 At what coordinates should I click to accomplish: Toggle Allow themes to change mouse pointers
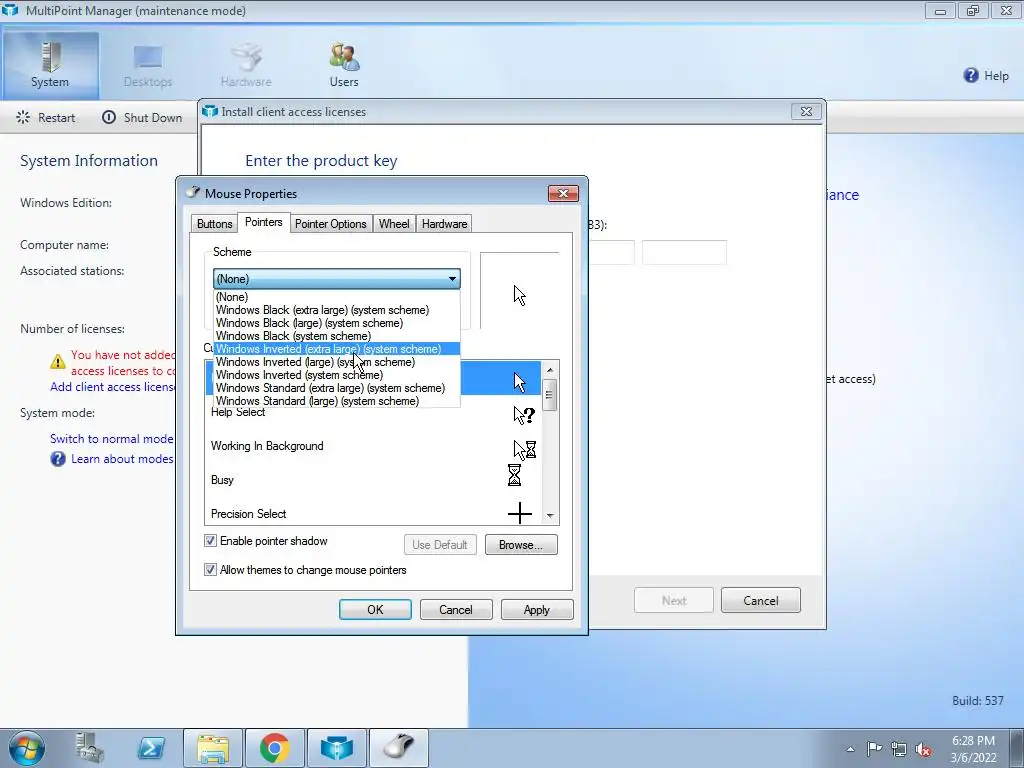click(x=210, y=569)
